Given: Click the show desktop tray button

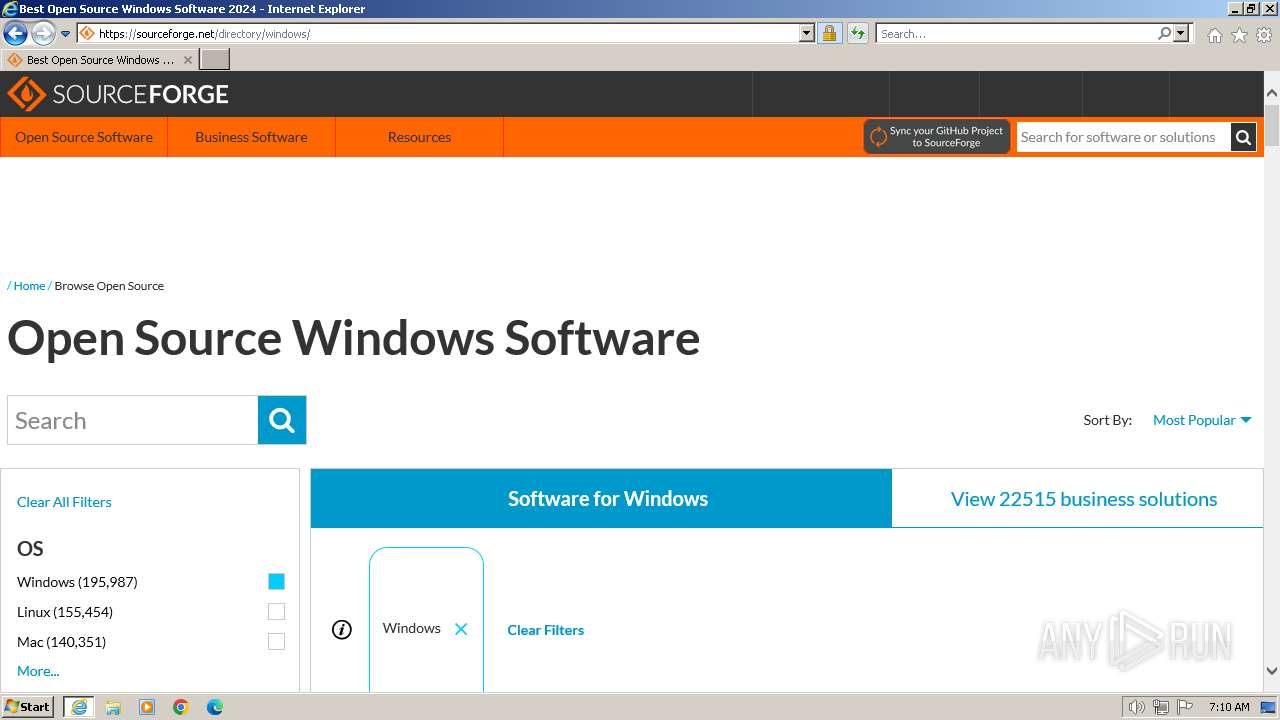Looking at the screenshot, I should tap(1269, 707).
